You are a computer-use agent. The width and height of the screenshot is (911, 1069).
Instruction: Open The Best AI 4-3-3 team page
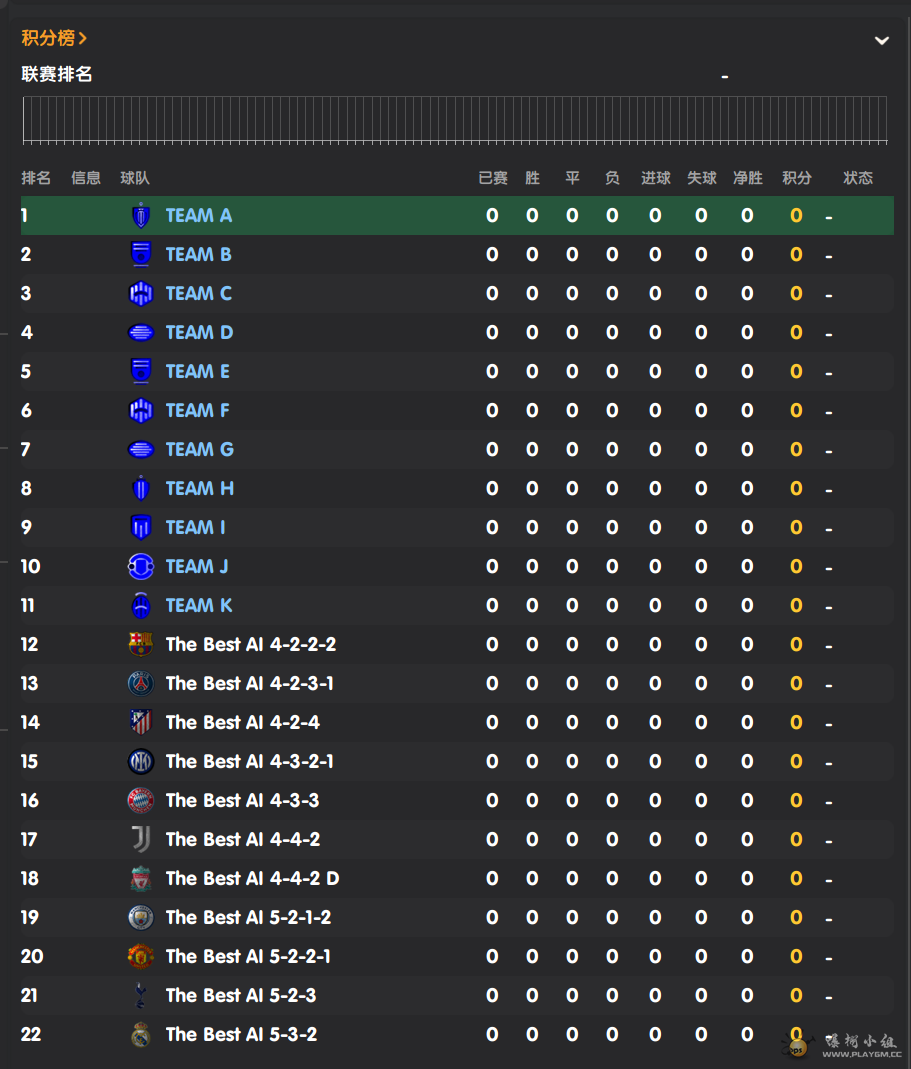click(x=242, y=800)
